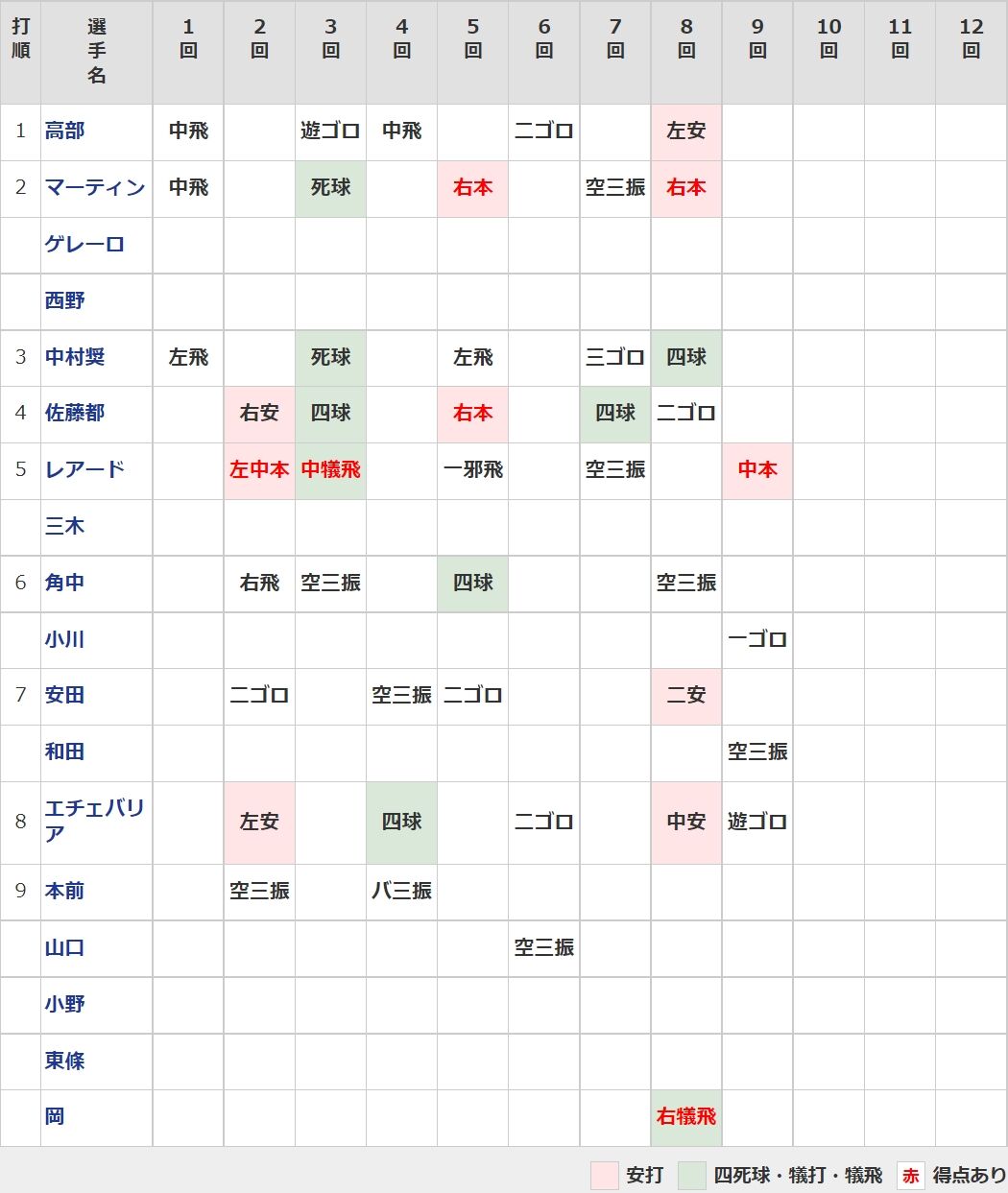
Task: Click the 中犠飛 cell for レアード
Action: (330, 469)
